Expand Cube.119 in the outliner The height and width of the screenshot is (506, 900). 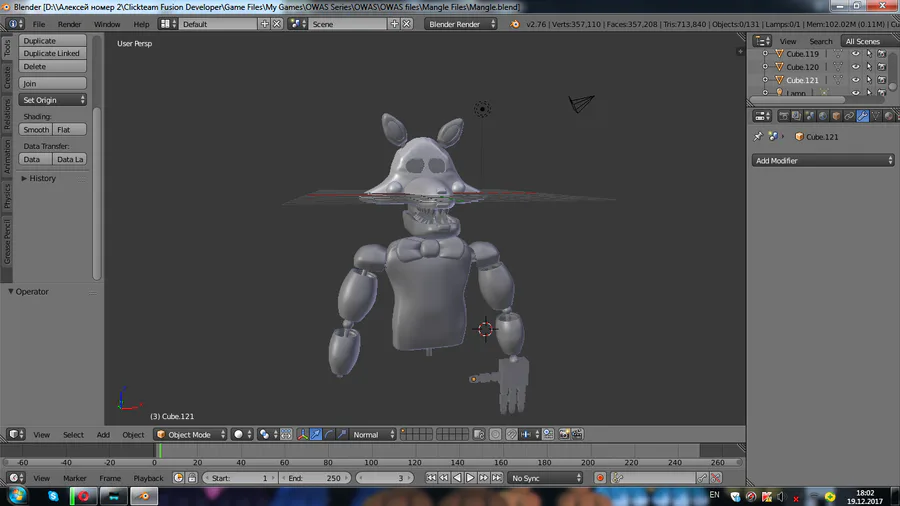765,54
